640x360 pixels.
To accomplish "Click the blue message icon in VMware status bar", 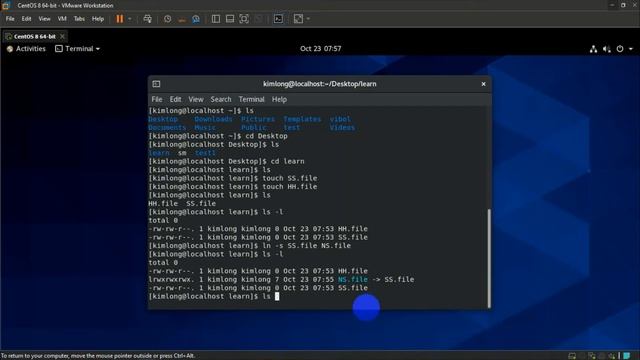I will click(x=627, y=356).
